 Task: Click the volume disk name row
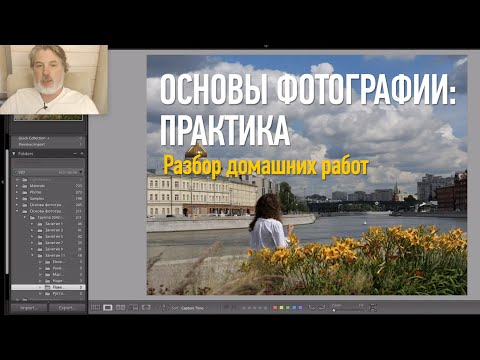[48, 172]
